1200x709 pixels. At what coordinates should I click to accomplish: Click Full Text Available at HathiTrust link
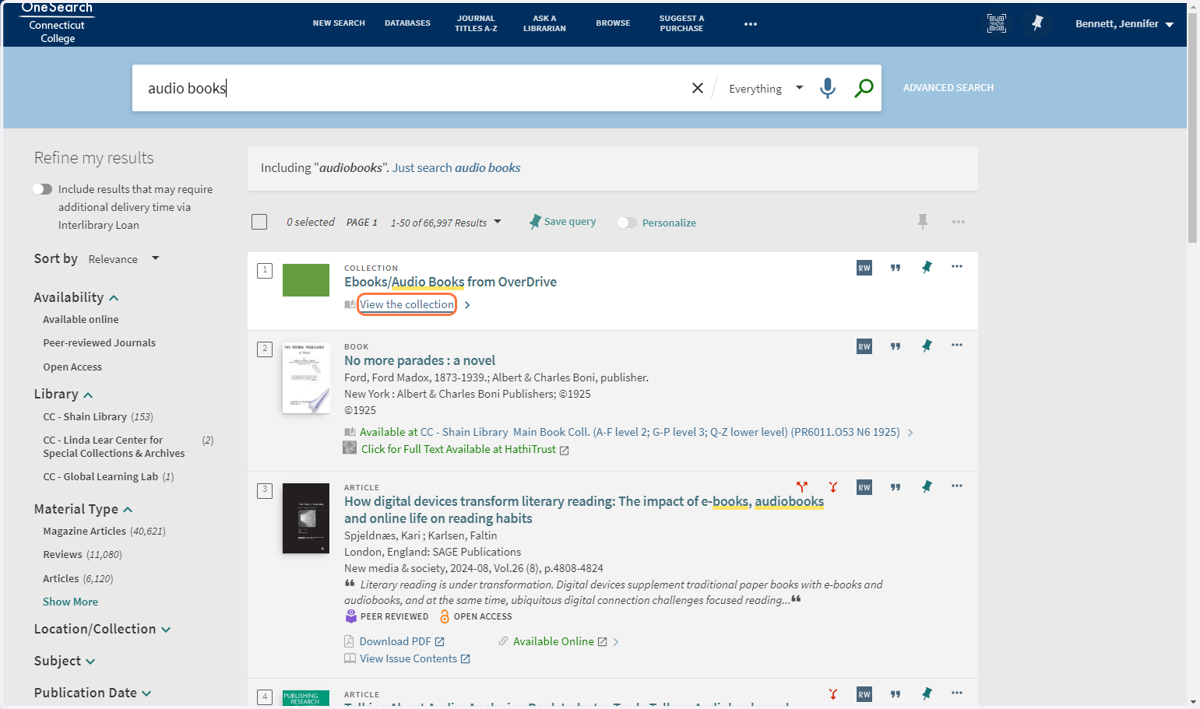[457, 450]
